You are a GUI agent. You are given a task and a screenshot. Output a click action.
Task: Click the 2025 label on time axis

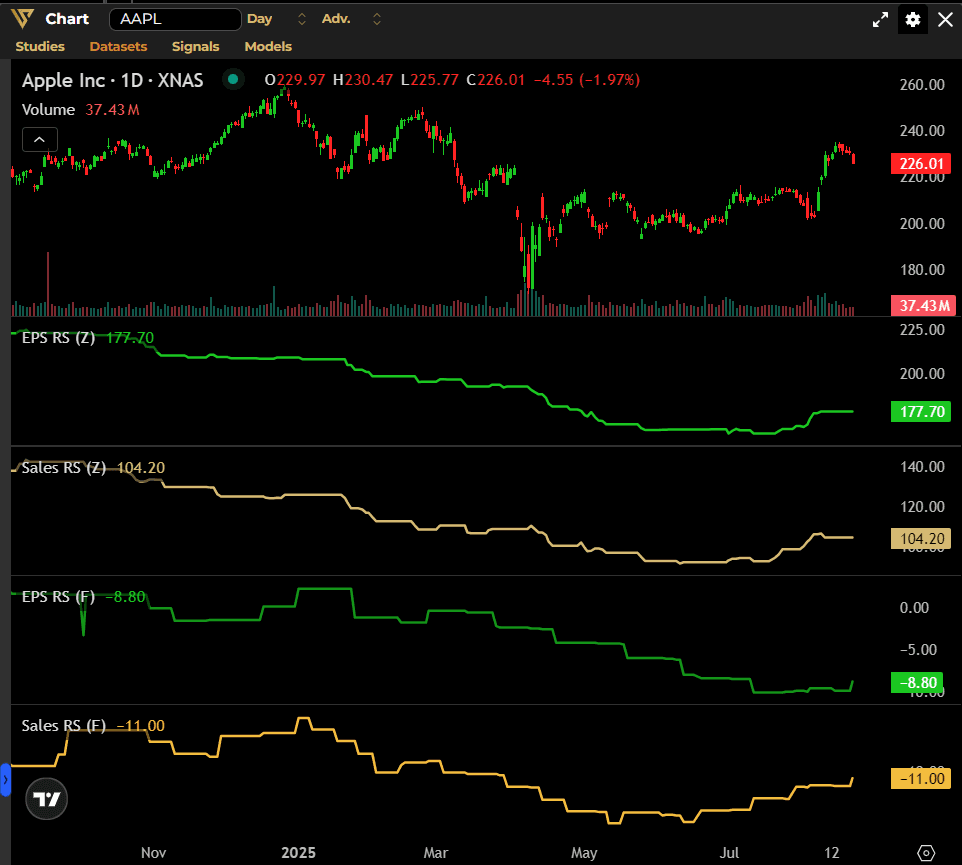[298, 853]
